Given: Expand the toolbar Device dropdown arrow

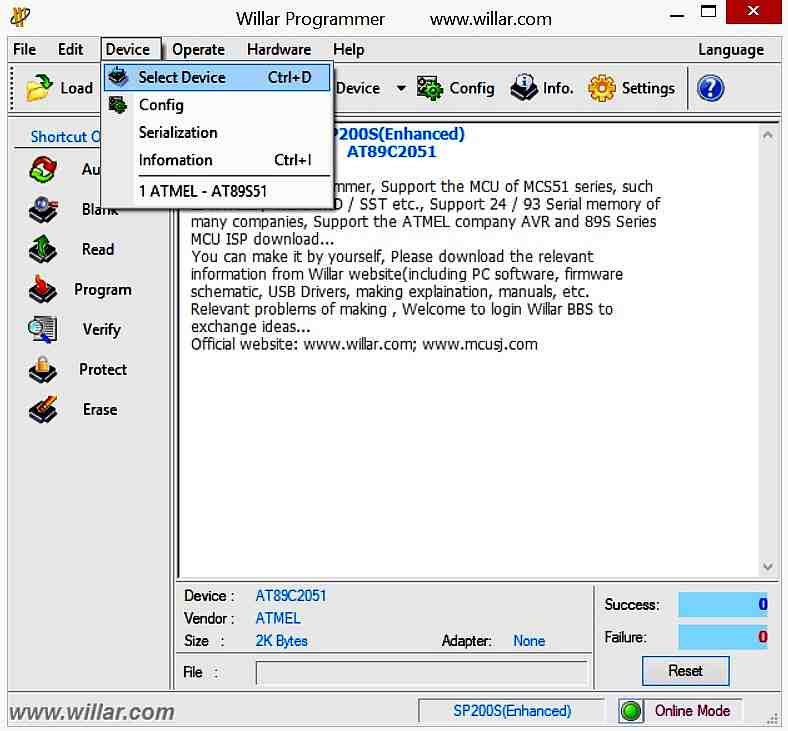Looking at the screenshot, I should pyautogui.click(x=401, y=88).
